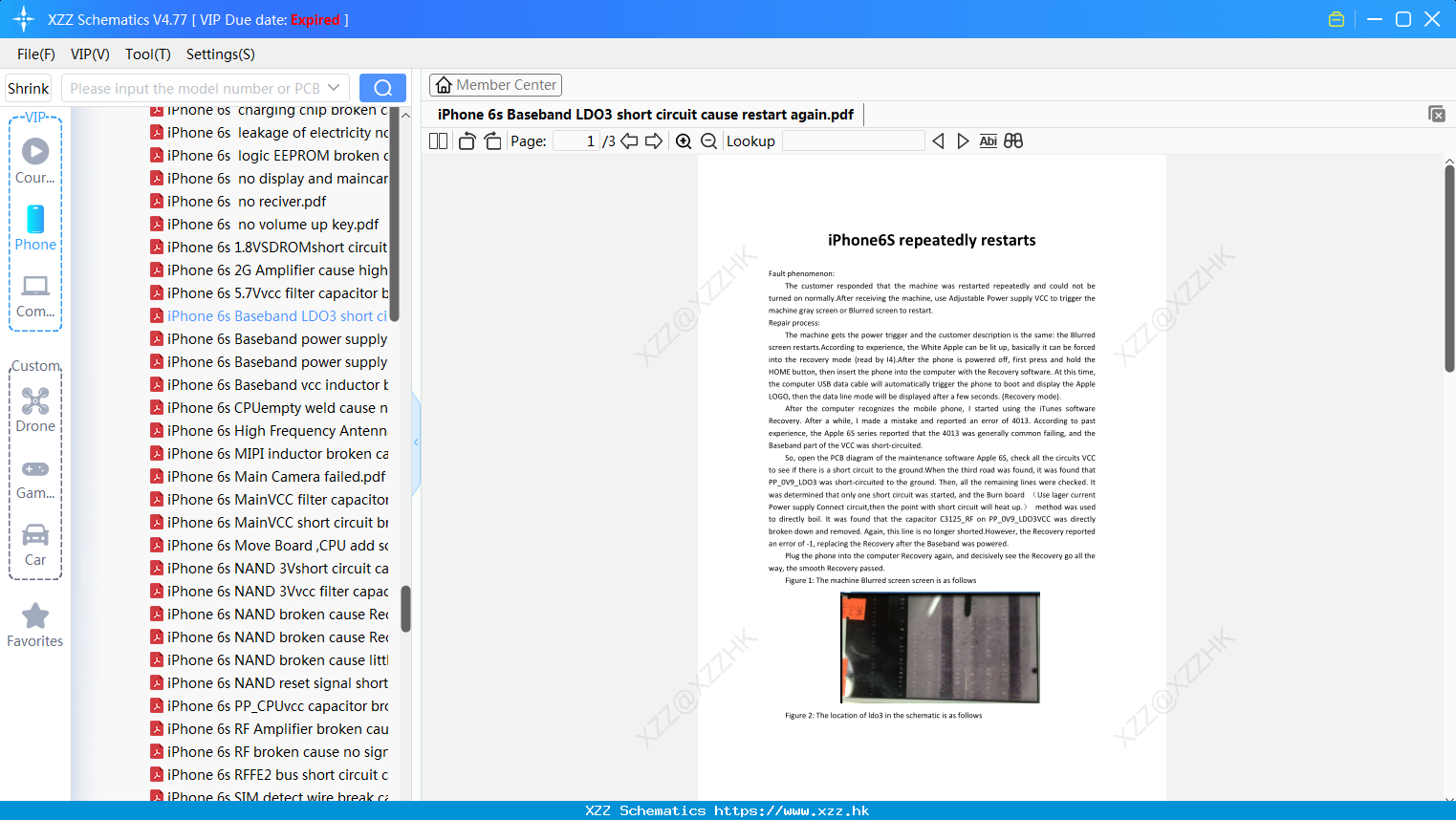This screenshot has height=820, width=1456.
Task: Select Phone category in sidebar
Action: coord(35,227)
